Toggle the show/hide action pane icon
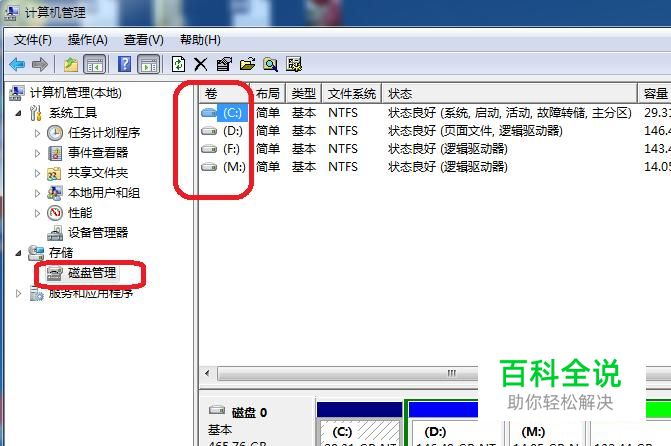The height and width of the screenshot is (446, 671). (x=148, y=65)
